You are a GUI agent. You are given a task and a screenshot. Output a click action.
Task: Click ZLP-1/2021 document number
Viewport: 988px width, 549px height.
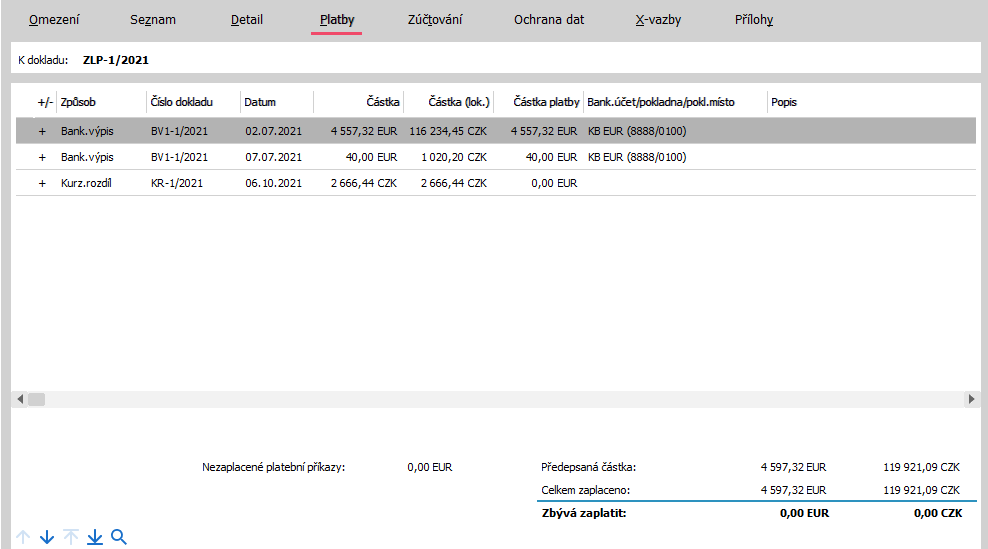116,60
